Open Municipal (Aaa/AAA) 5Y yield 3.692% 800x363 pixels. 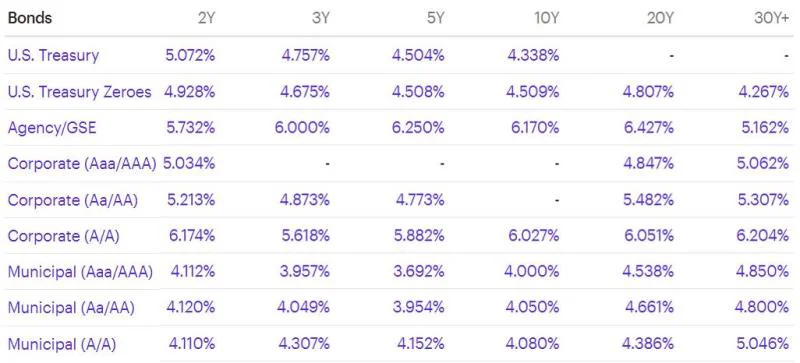click(x=418, y=272)
